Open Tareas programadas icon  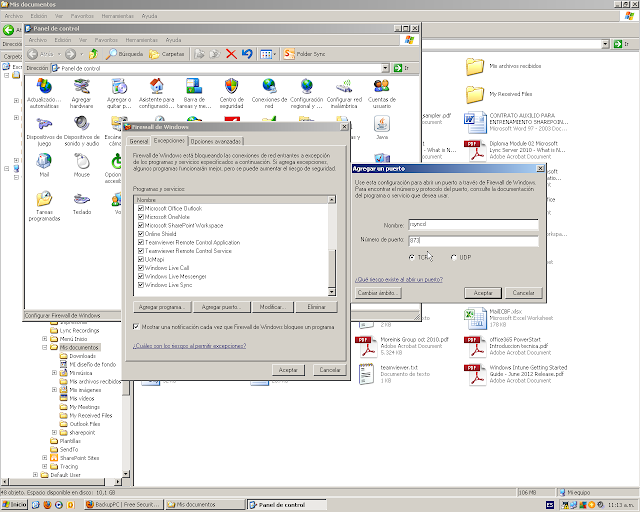point(44,206)
